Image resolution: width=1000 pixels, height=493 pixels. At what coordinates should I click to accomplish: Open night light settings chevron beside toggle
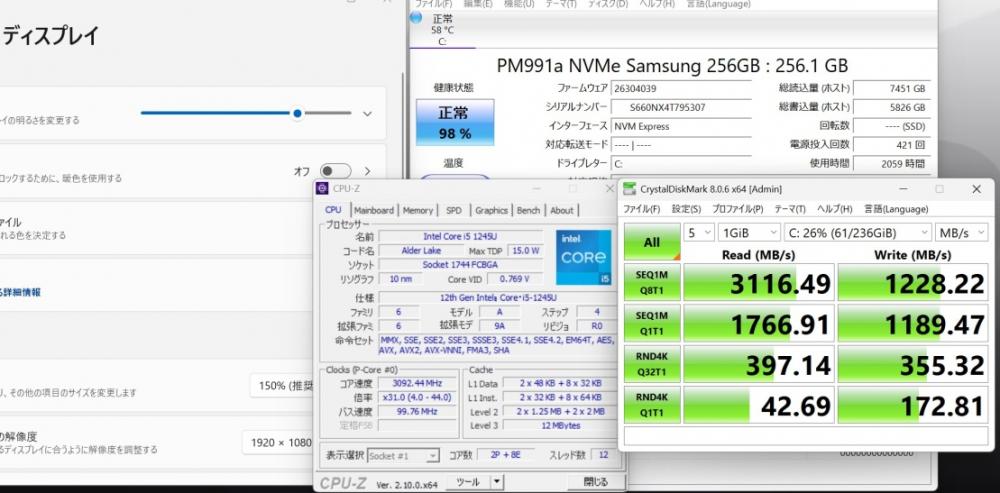point(367,171)
